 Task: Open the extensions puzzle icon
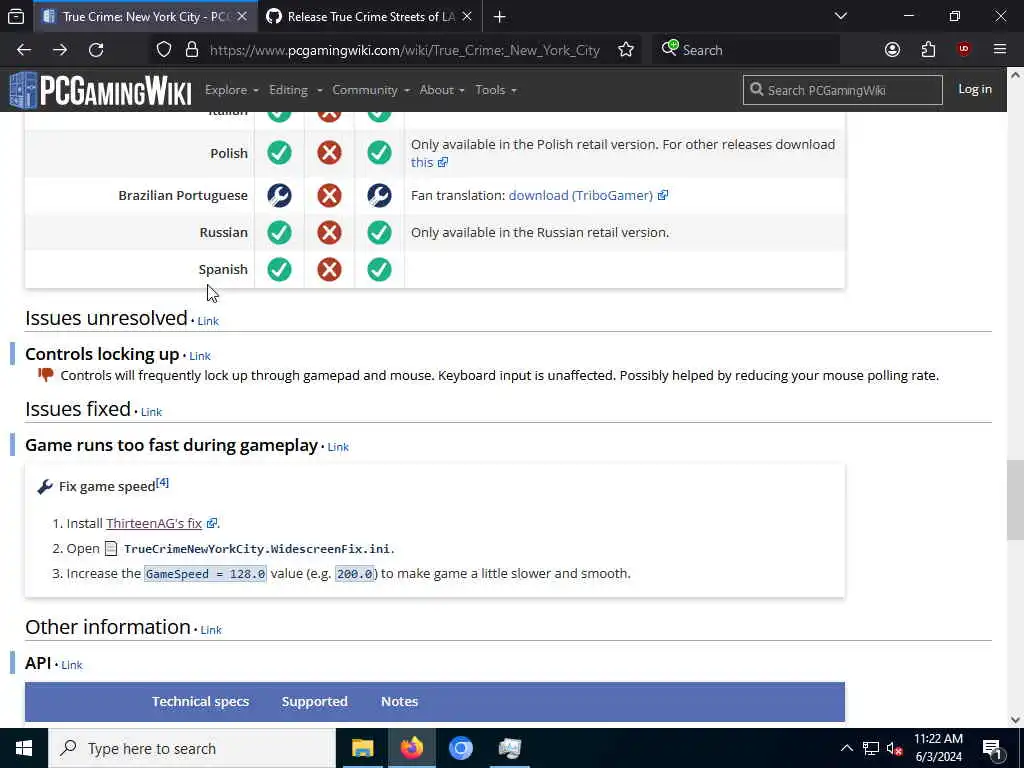pyautogui.click(x=928, y=50)
